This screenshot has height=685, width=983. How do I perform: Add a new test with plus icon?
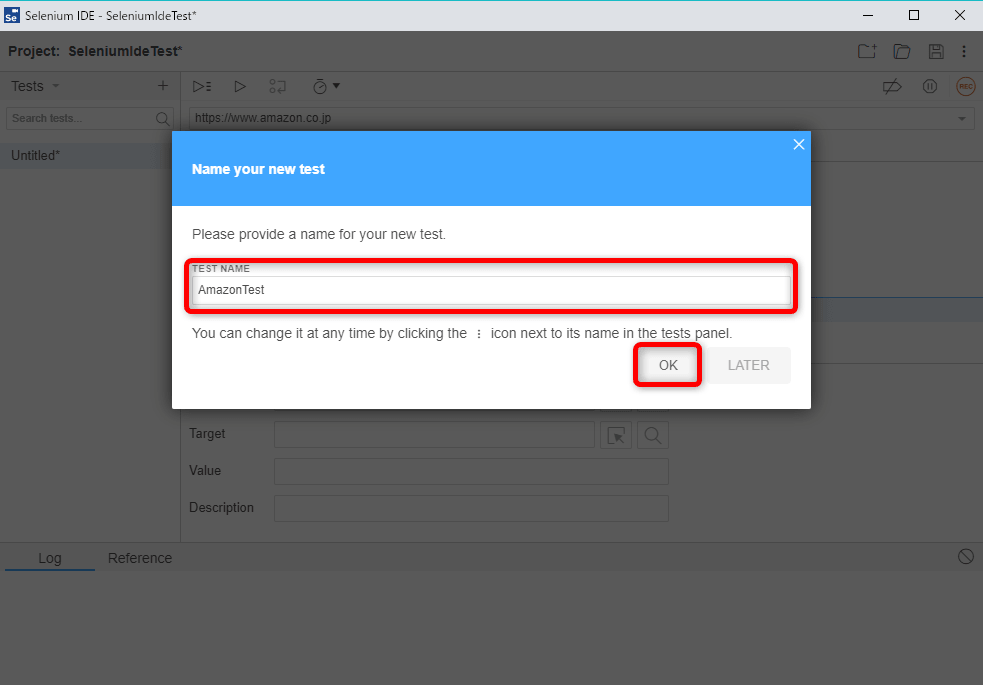pos(163,86)
